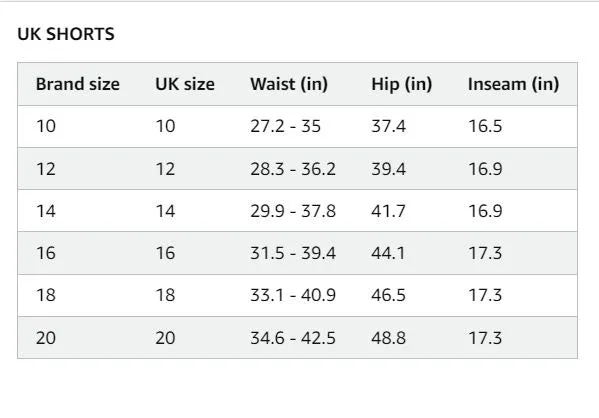The image size is (599, 418).
Task: Click waist range 31.5 - 39.4
Action: pyautogui.click(x=293, y=253)
